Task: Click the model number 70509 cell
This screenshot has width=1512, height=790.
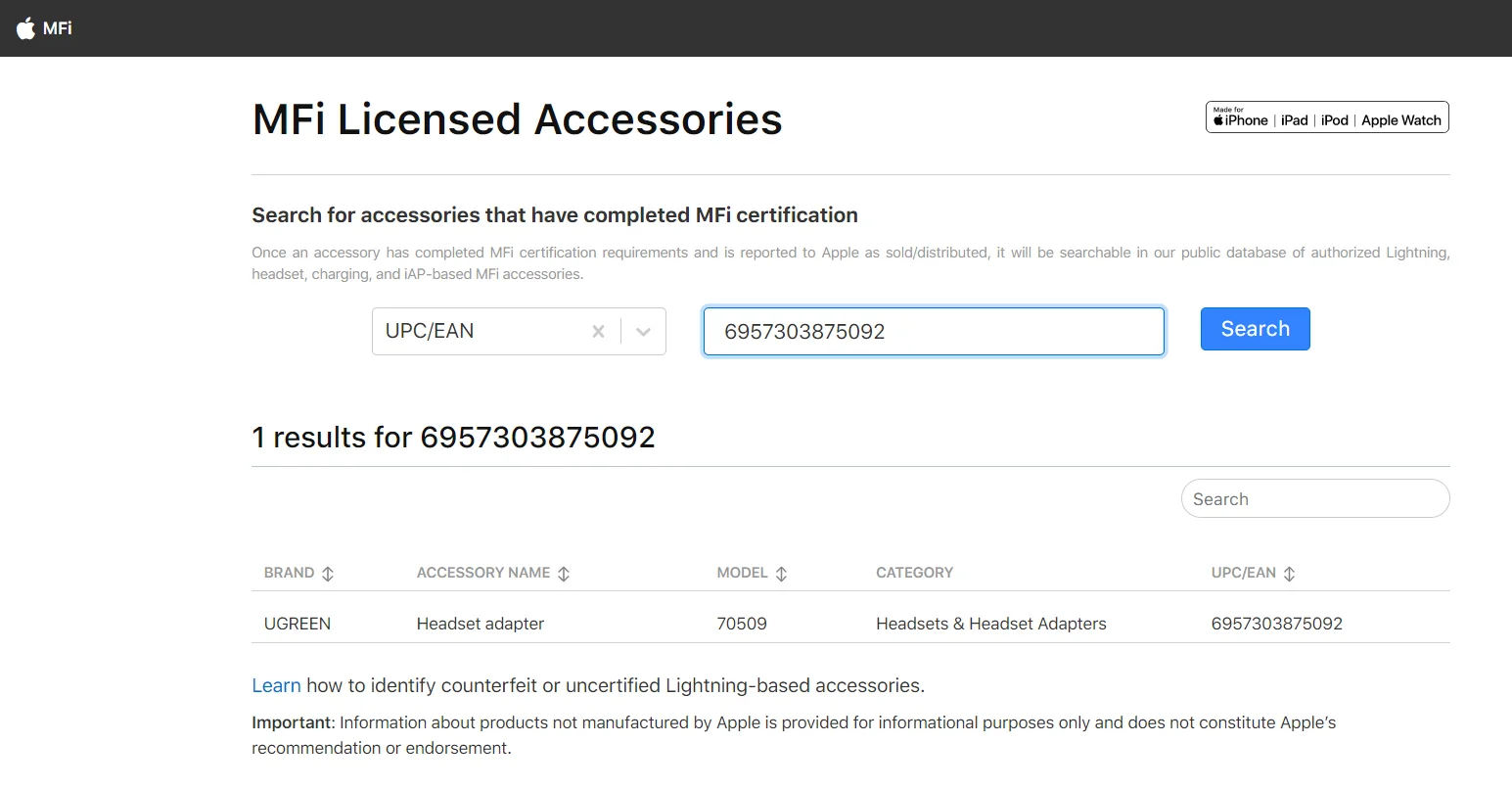Action: tap(742, 624)
